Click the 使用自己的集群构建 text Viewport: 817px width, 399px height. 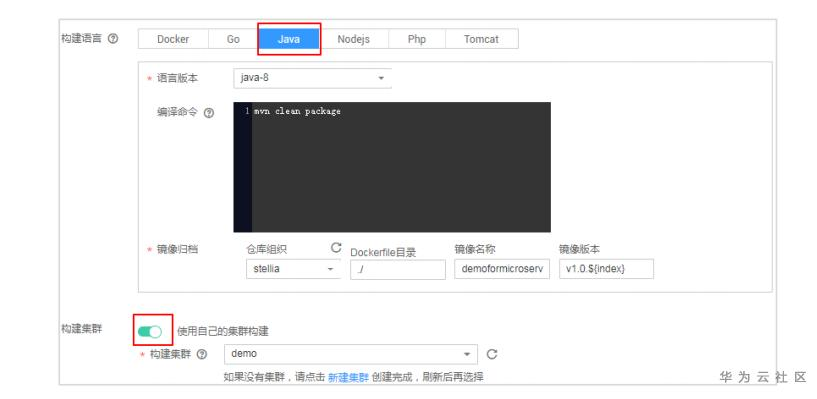pyautogui.click(x=223, y=331)
